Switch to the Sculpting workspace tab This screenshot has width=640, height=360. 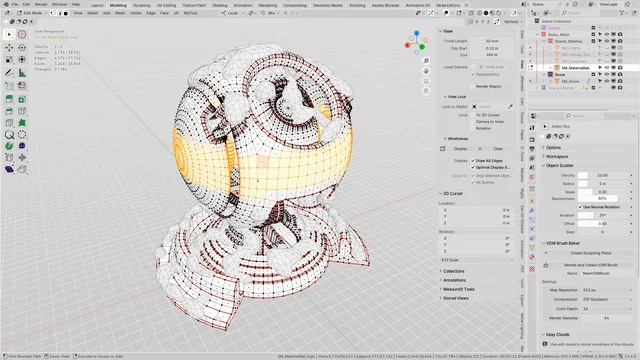pyautogui.click(x=141, y=5)
